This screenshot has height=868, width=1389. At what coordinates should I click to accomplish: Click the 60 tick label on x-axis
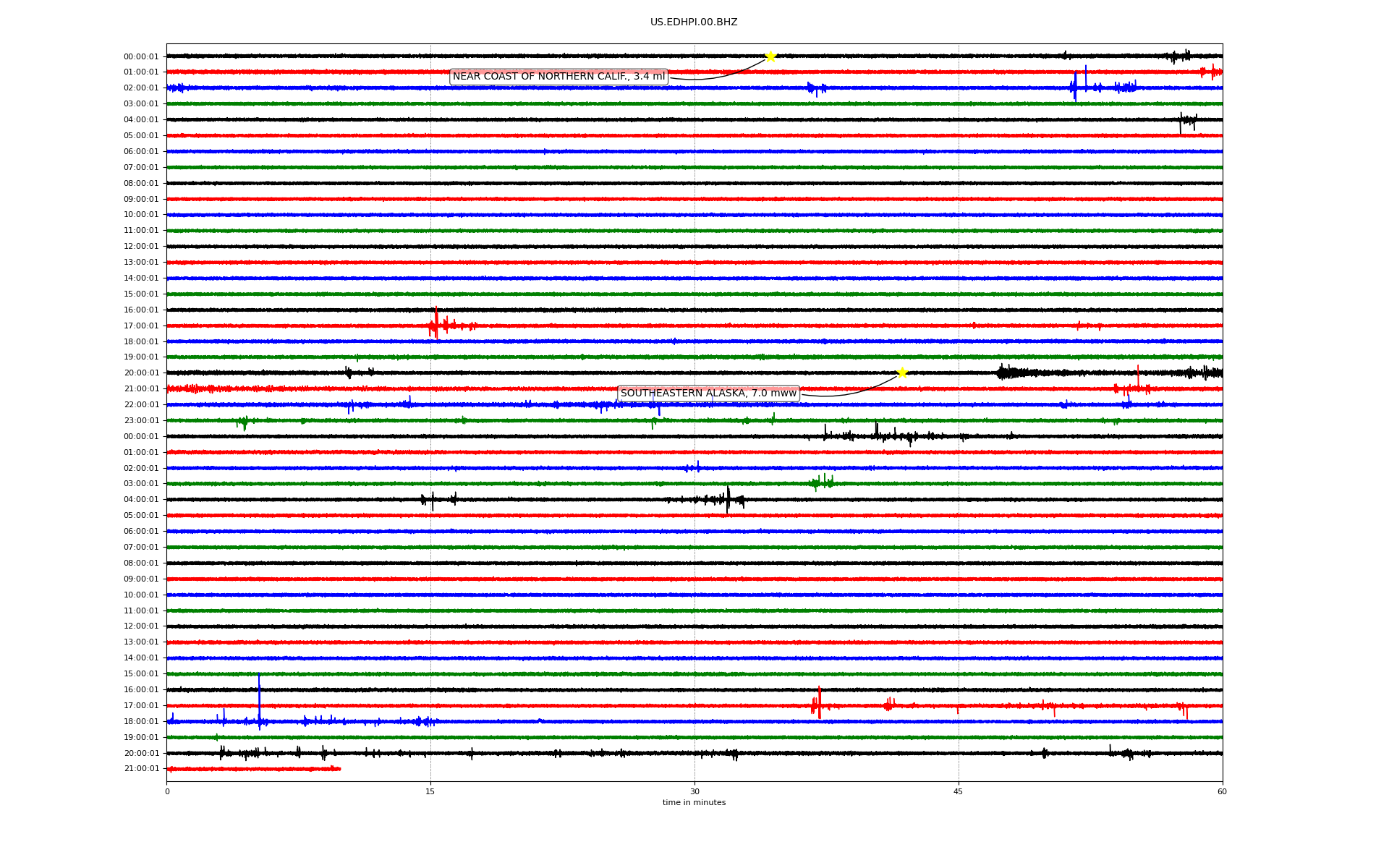click(x=1222, y=791)
